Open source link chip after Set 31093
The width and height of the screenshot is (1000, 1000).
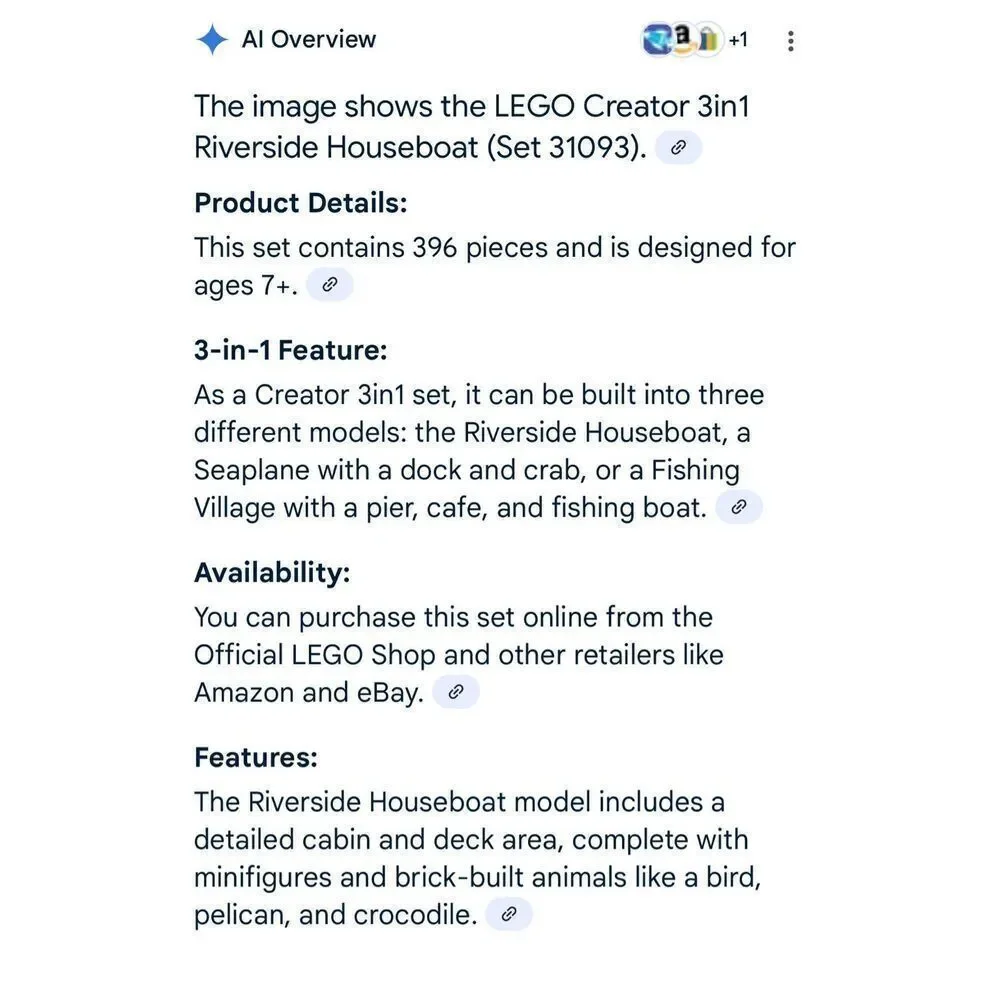pos(679,148)
